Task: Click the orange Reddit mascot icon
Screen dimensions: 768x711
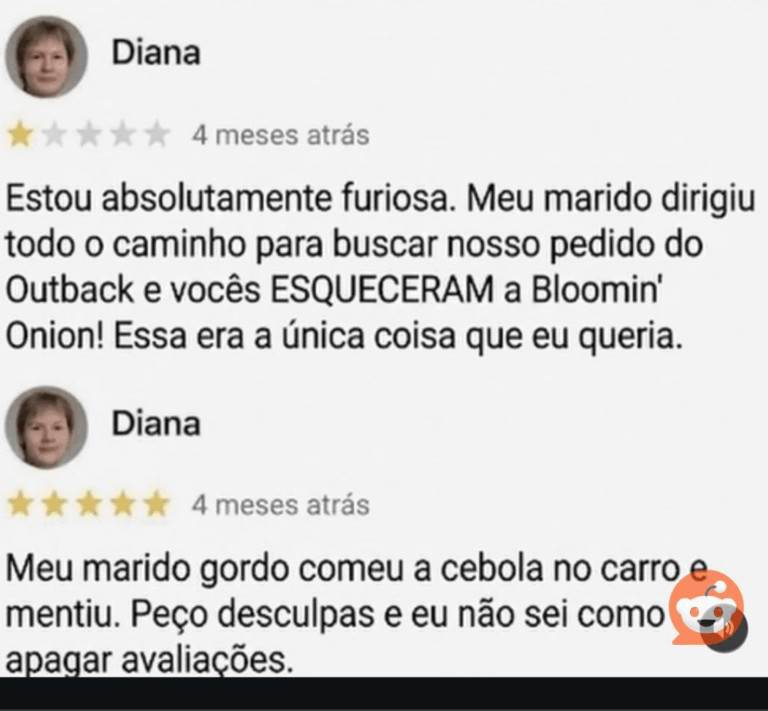Action: pos(705,607)
